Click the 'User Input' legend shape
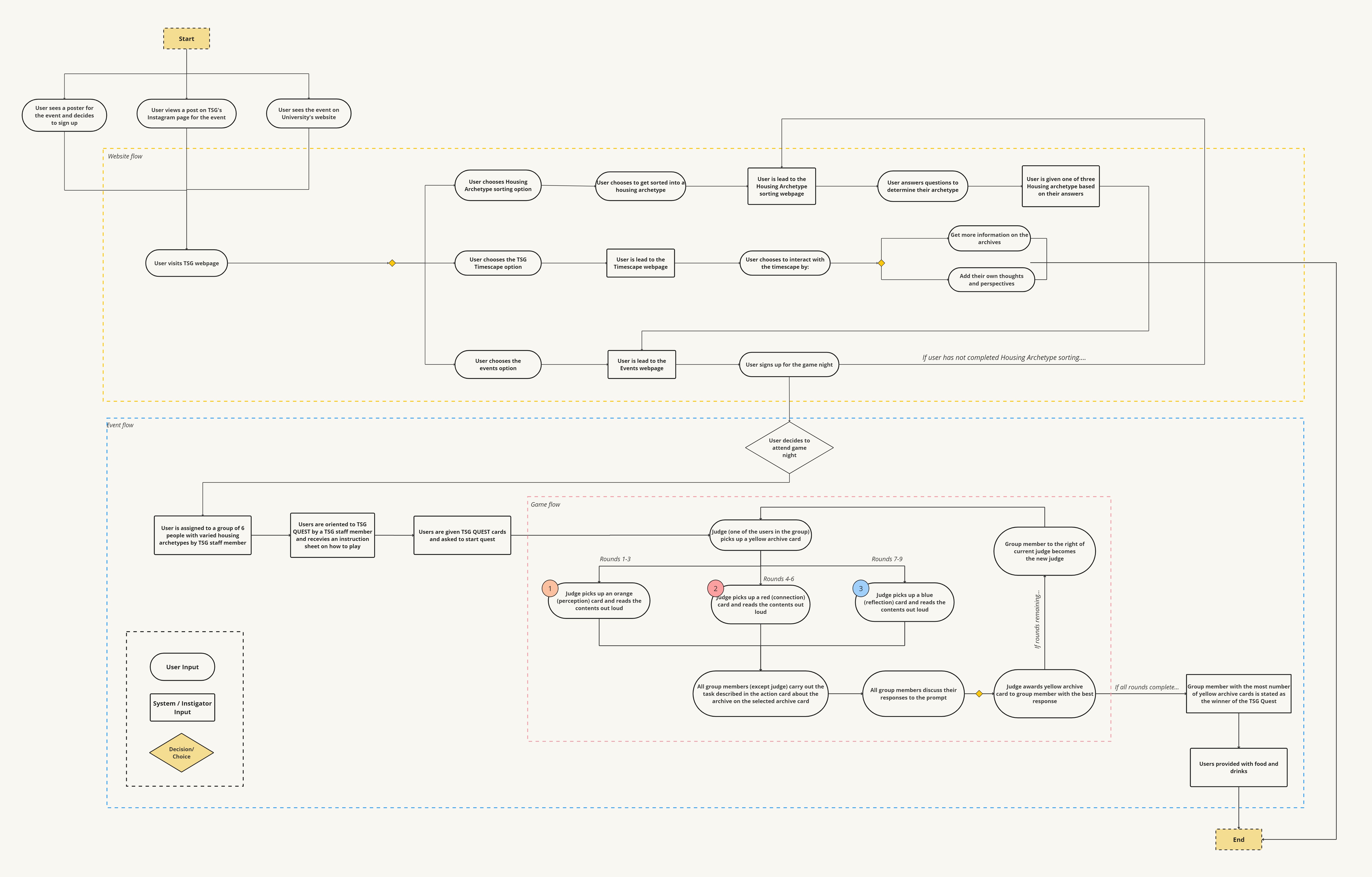 [x=182, y=667]
